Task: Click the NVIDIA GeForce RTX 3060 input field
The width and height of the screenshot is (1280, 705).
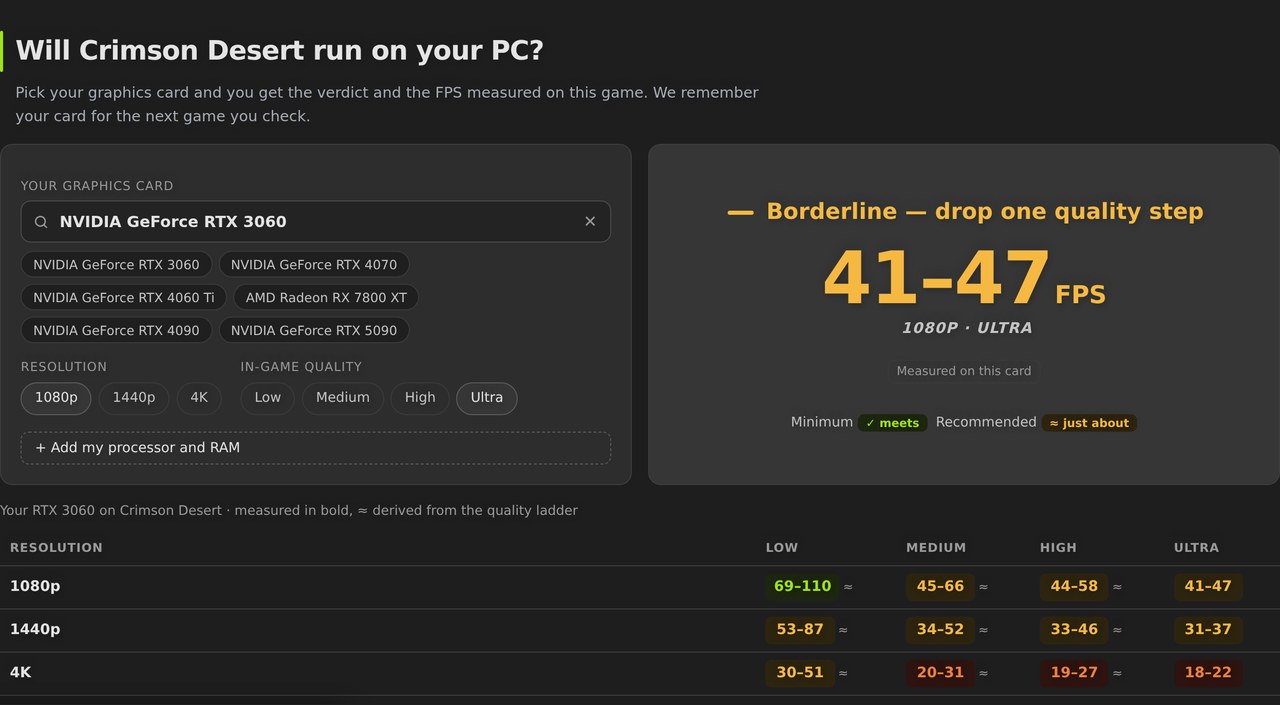Action: pyautogui.click(x=316, y=221)
